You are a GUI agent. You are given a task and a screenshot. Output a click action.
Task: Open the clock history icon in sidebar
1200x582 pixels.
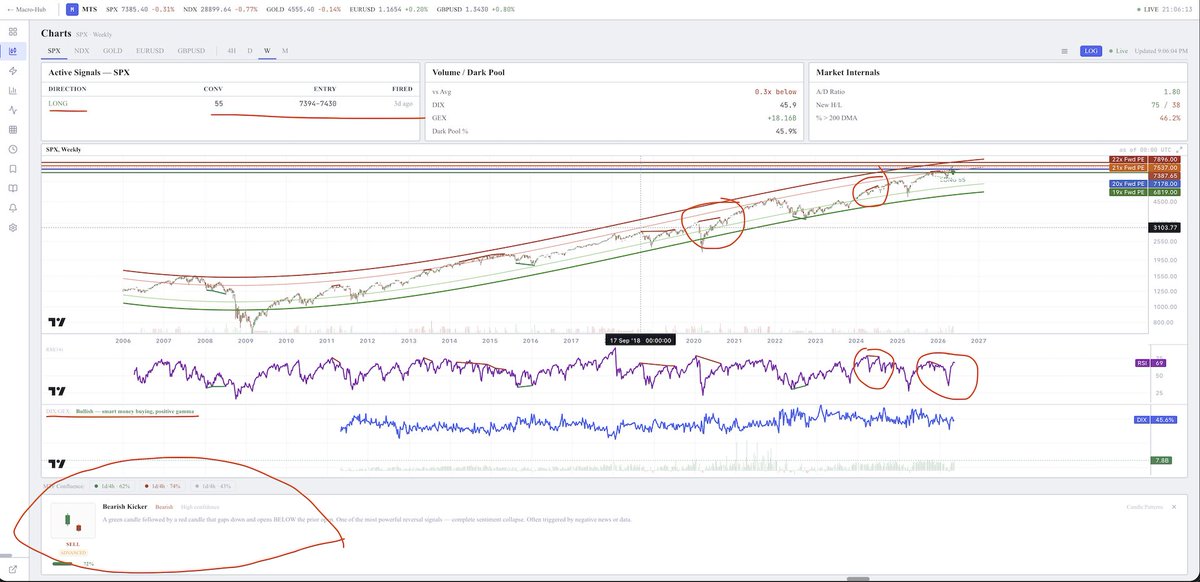click(x=12, y=149)
